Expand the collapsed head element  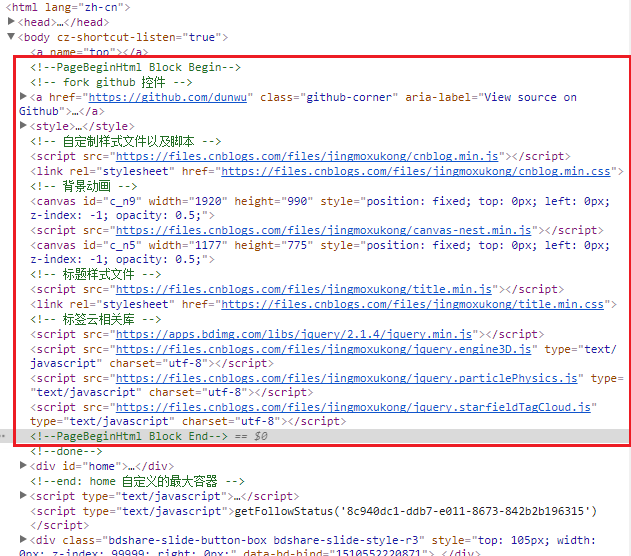(x=11, y=21)
